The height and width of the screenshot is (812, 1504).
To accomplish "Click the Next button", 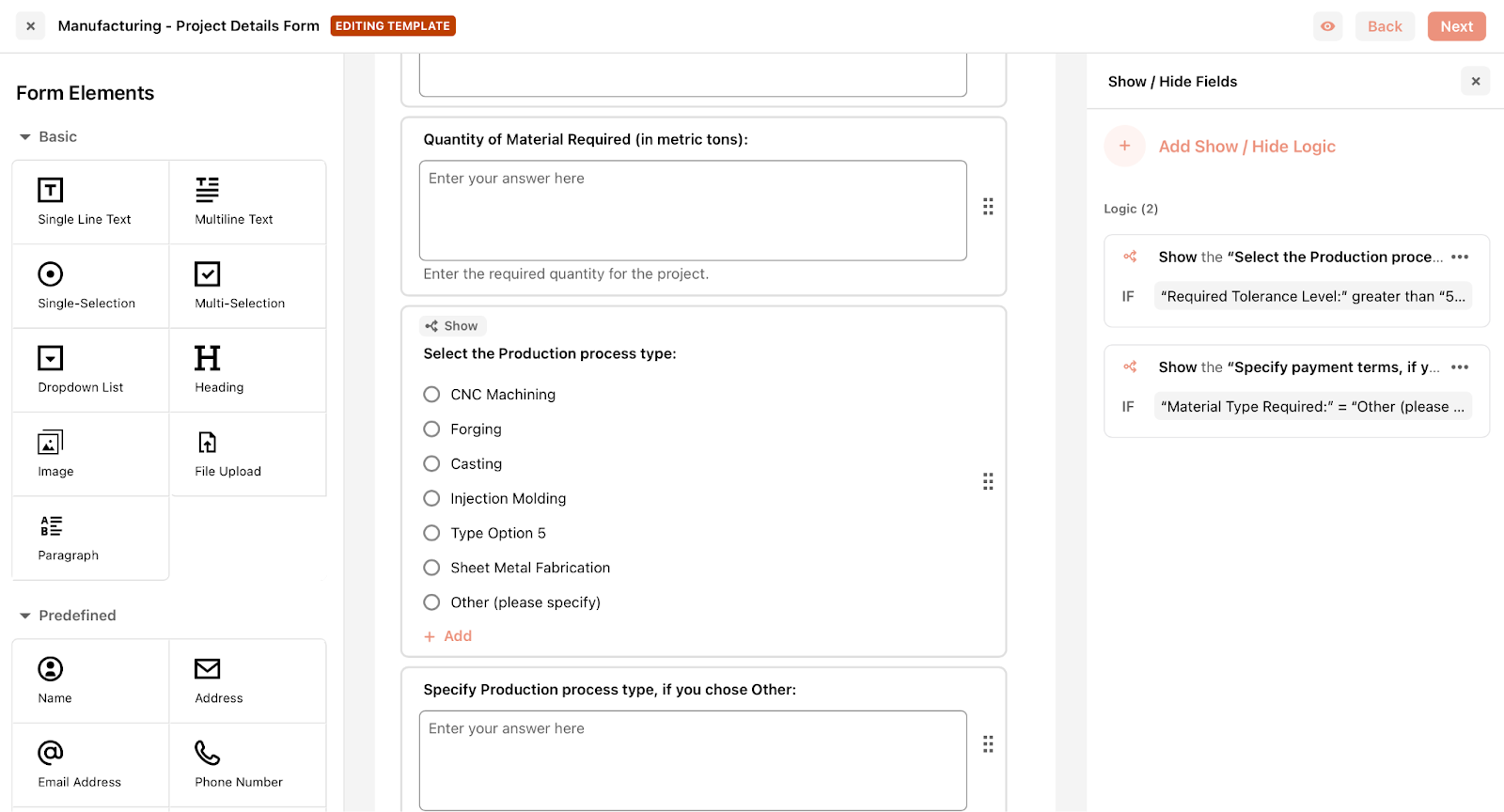I will coord(1456,26).
